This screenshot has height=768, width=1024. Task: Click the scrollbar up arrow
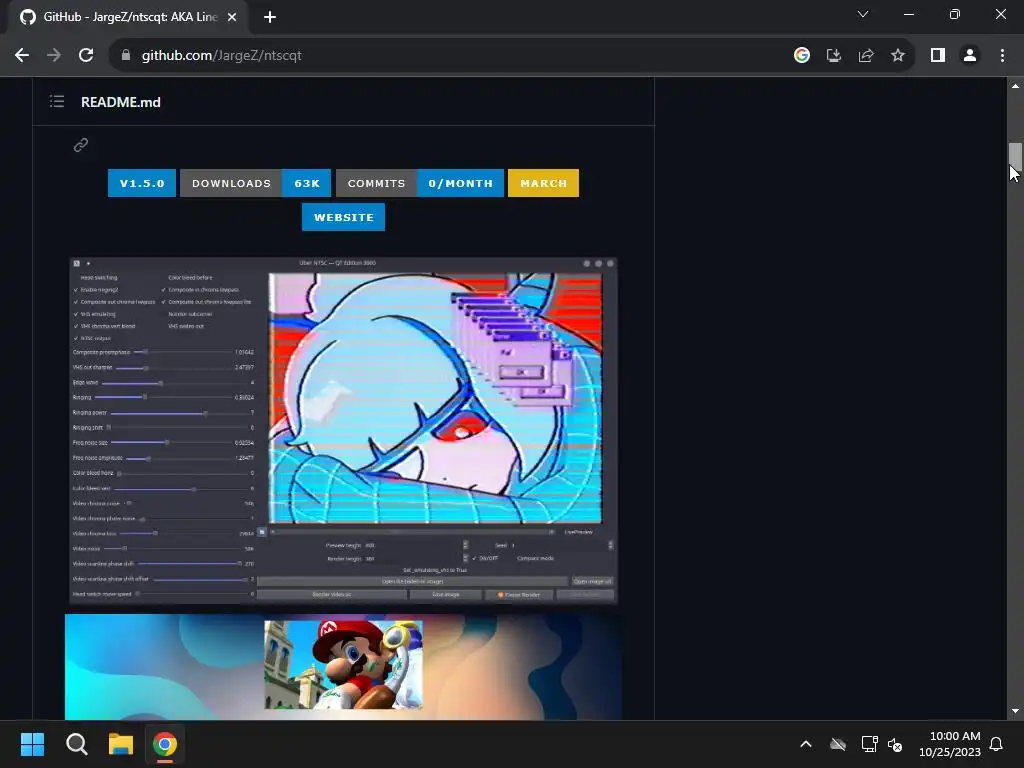coord(1015,86)
